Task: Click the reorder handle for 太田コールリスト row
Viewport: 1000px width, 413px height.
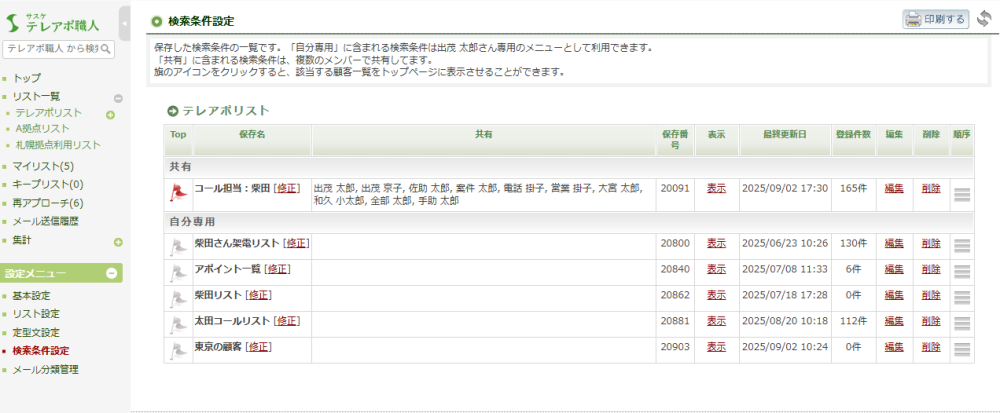Action: (x=962, y=323)
